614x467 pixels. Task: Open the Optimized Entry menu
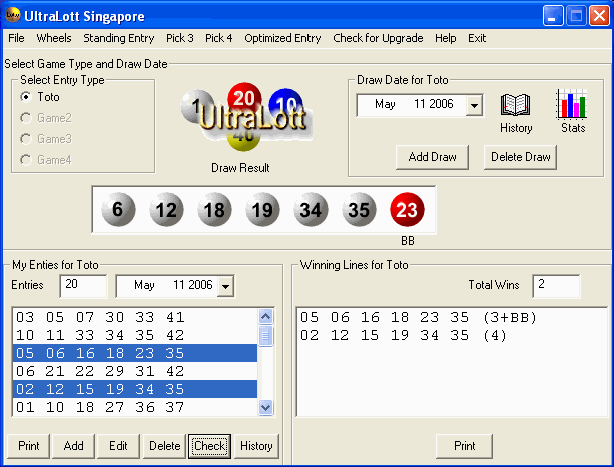[283, 38]
